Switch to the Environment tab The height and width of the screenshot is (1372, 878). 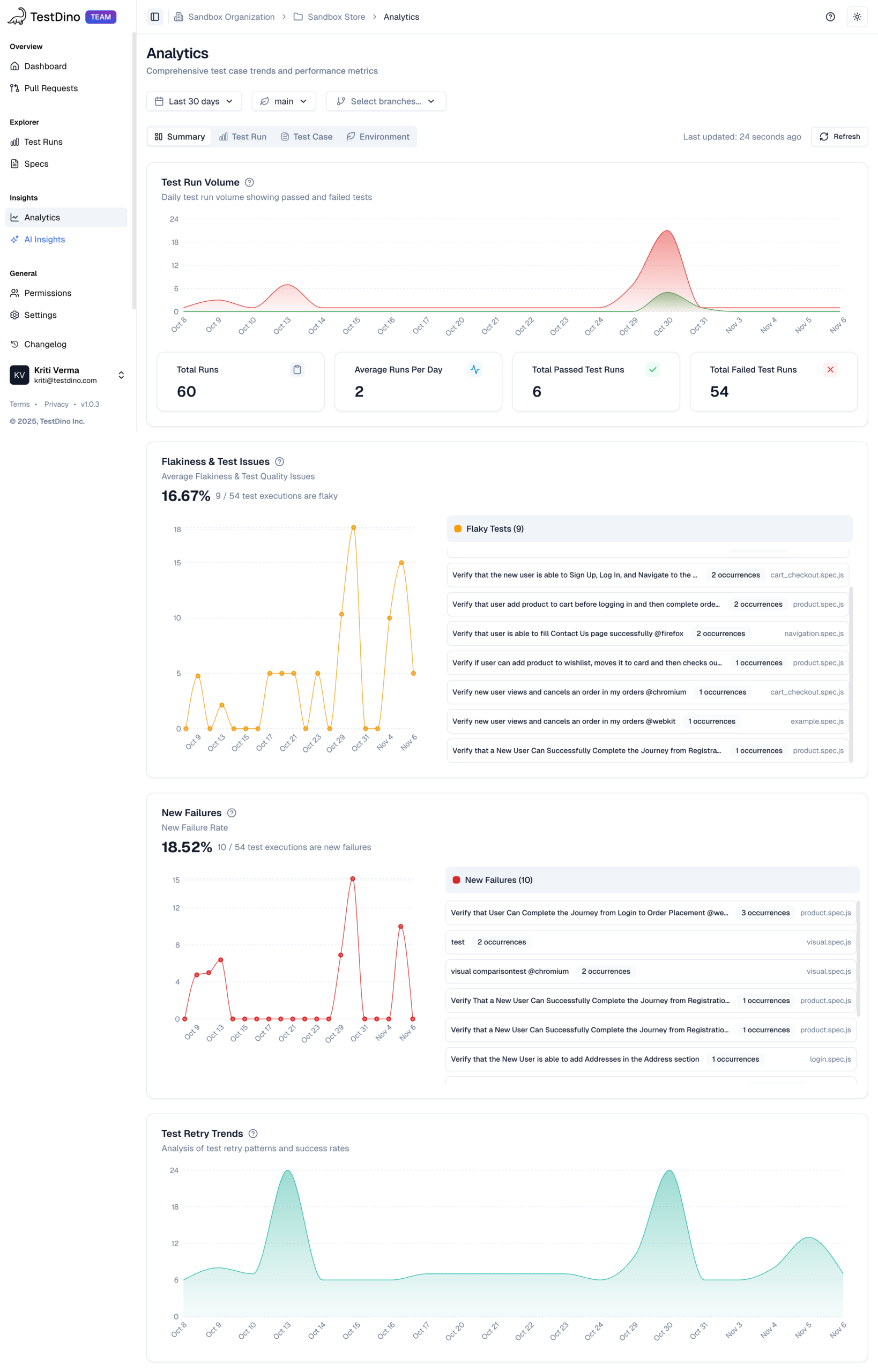[x=377, y=137]
